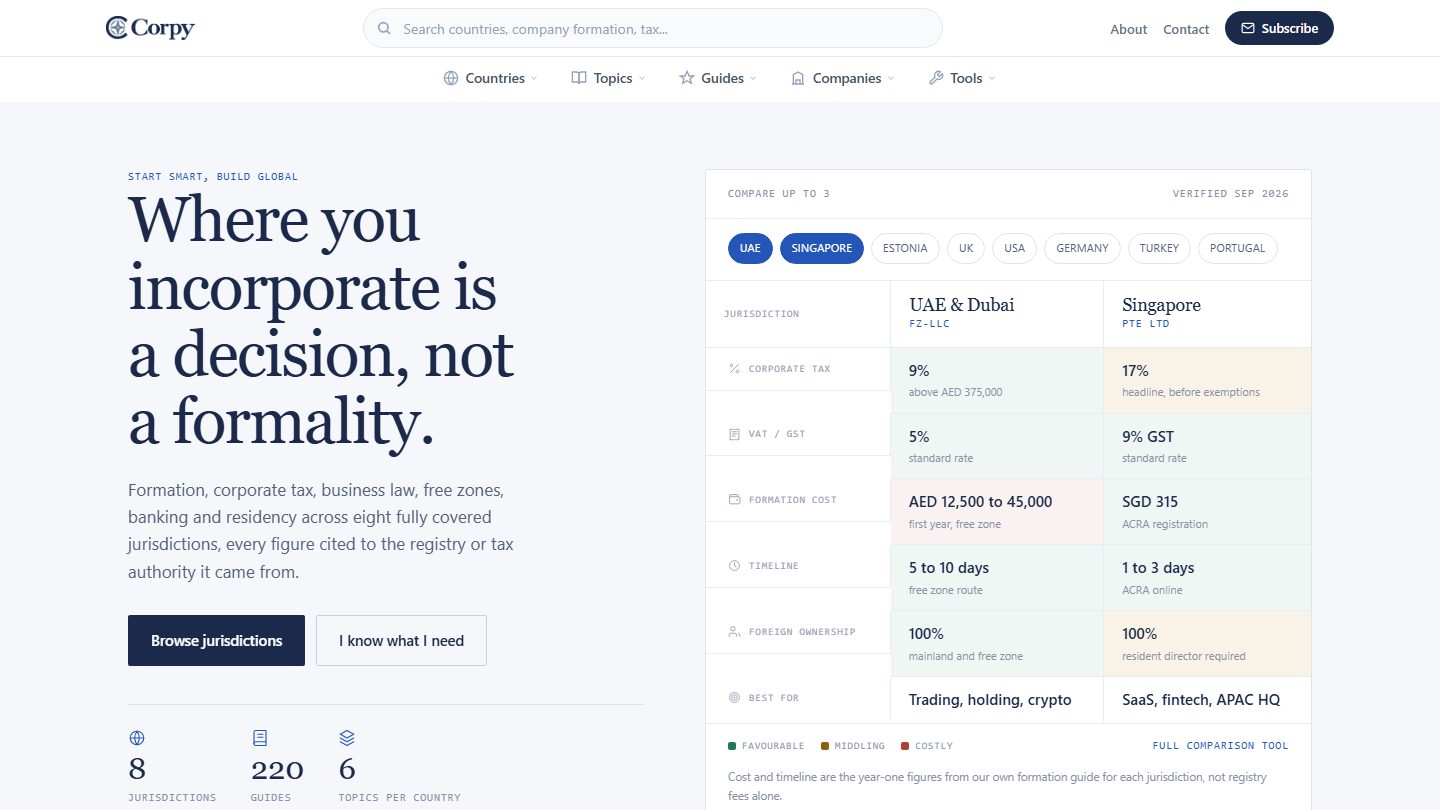
Task: Click the globe icon beside Countries
Action: tap(451, 78)
